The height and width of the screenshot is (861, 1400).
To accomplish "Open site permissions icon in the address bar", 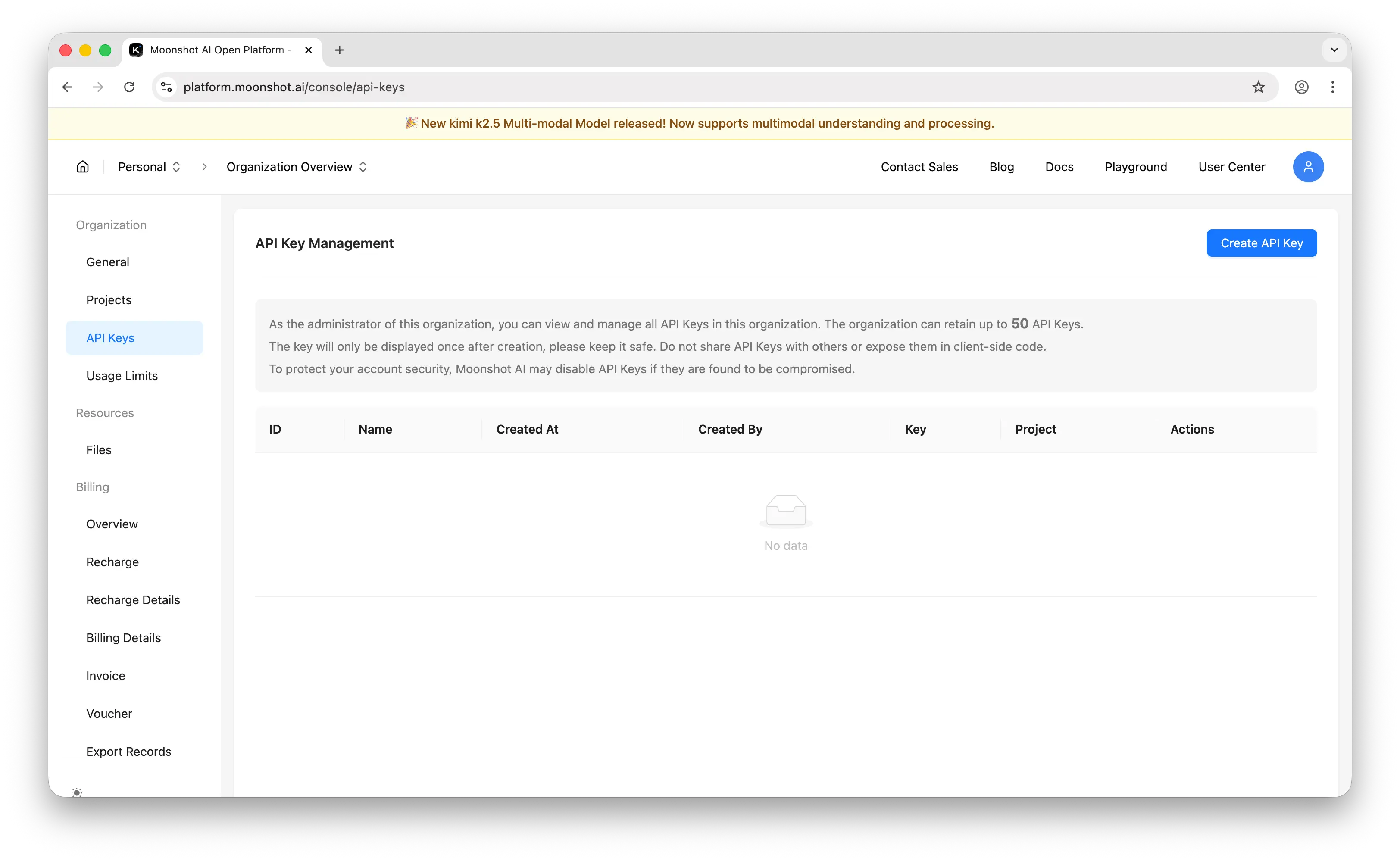I will tap(166, 87).
